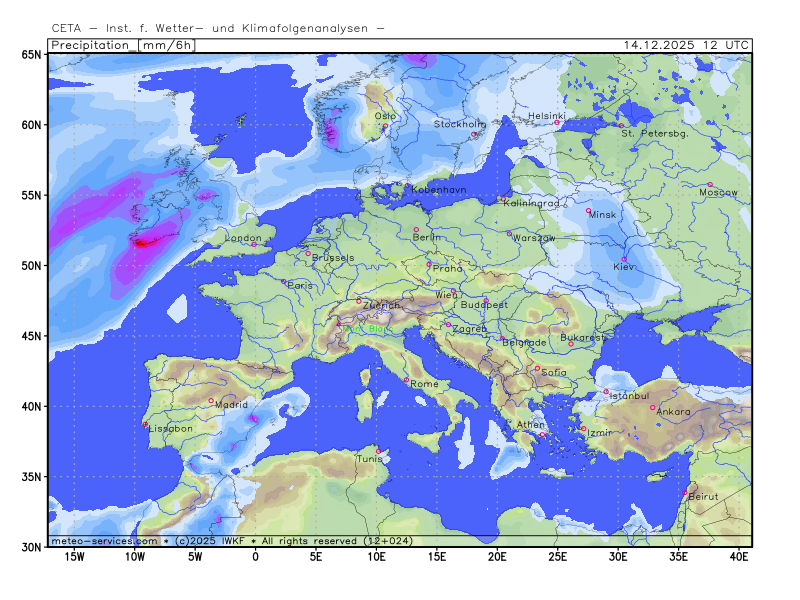Click the Oslo city marker
This screenshot has width=800, height=600.
click(x=385, y=126)
